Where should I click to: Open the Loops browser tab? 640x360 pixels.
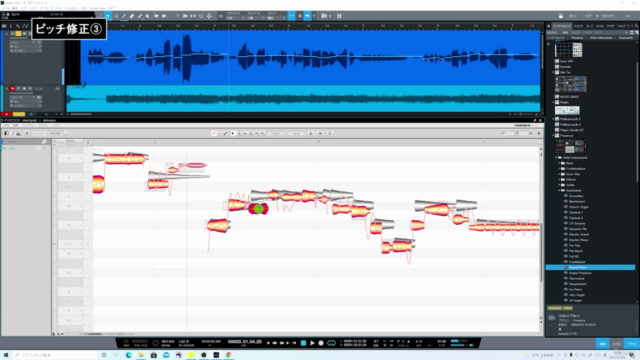[589, 26]
